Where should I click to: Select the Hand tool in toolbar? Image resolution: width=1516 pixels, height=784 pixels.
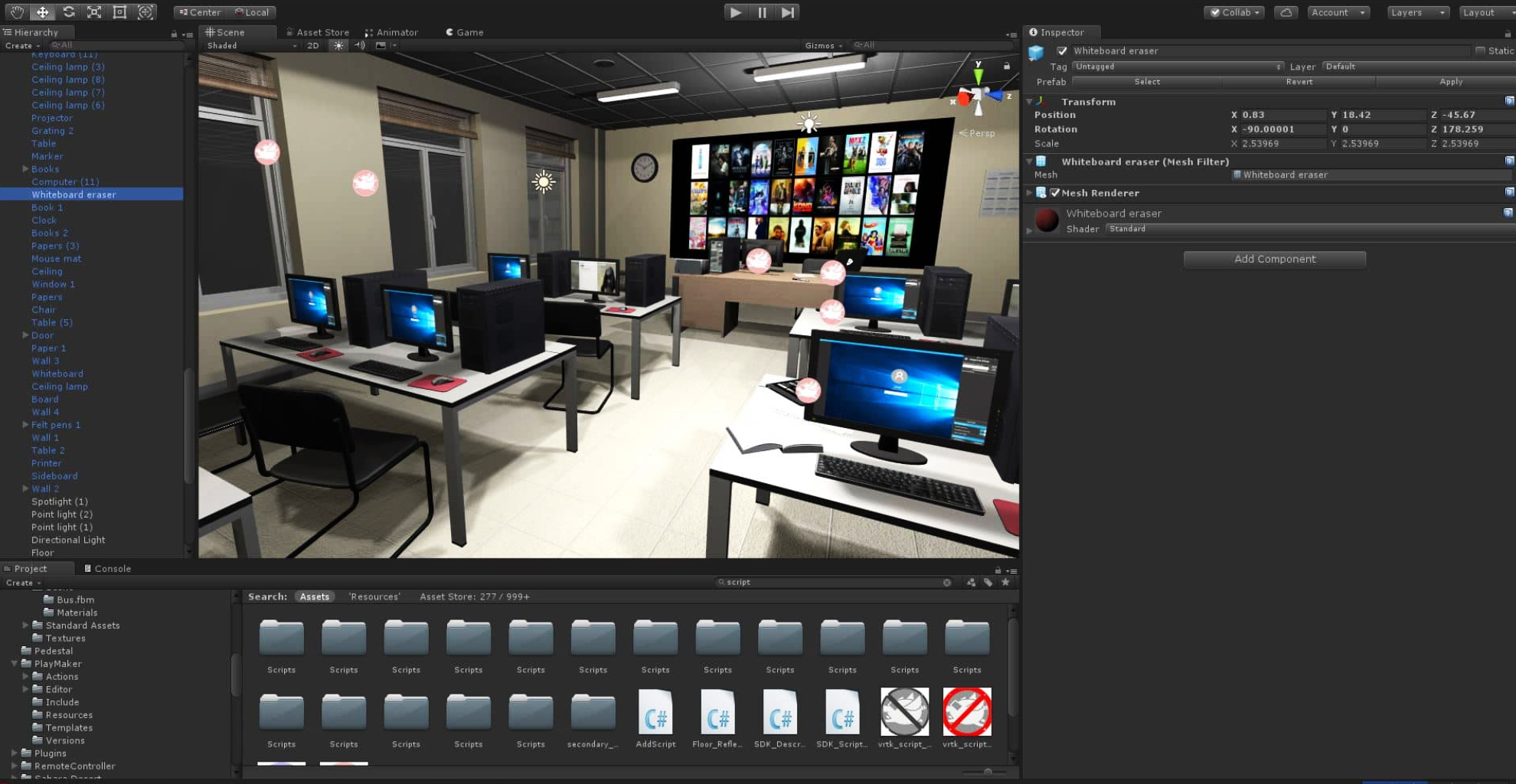tap(17, 12)
